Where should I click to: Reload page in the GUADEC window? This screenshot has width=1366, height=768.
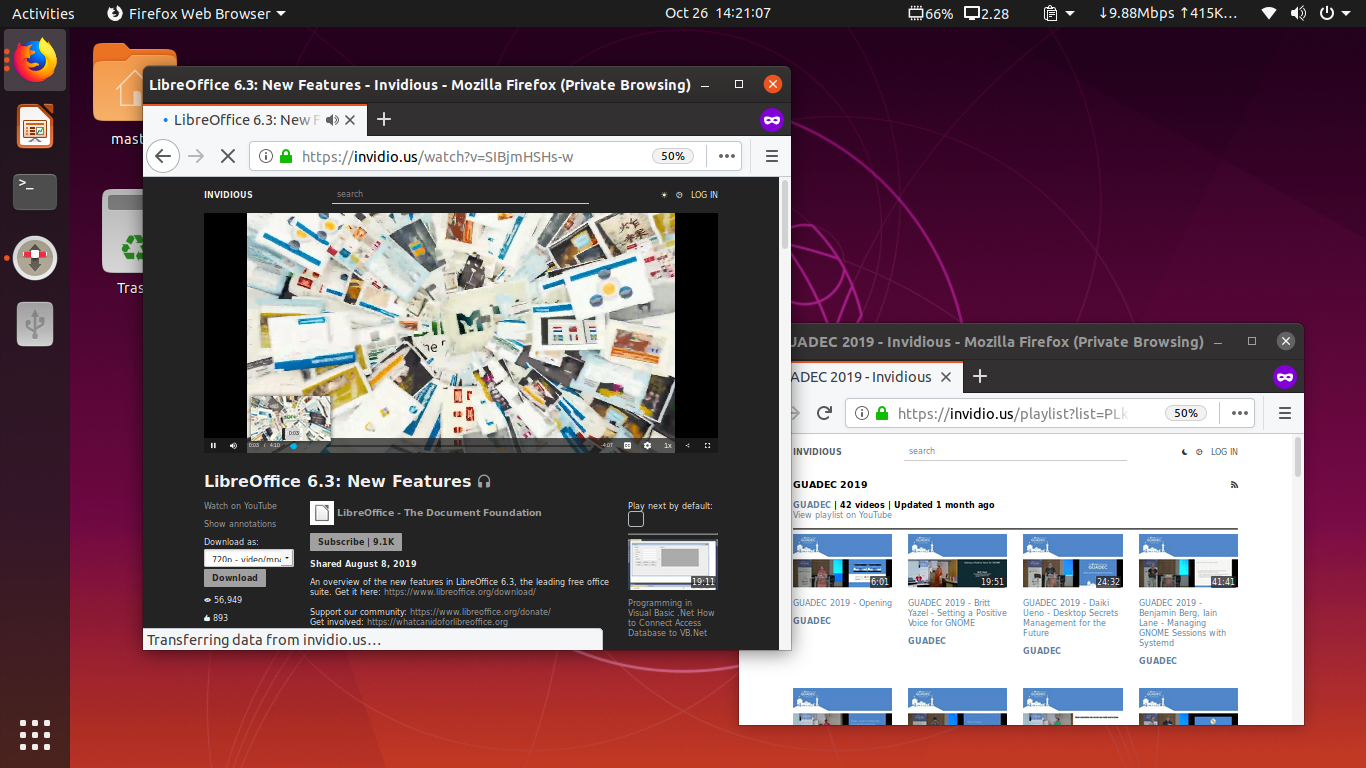[x=825, y=413]
